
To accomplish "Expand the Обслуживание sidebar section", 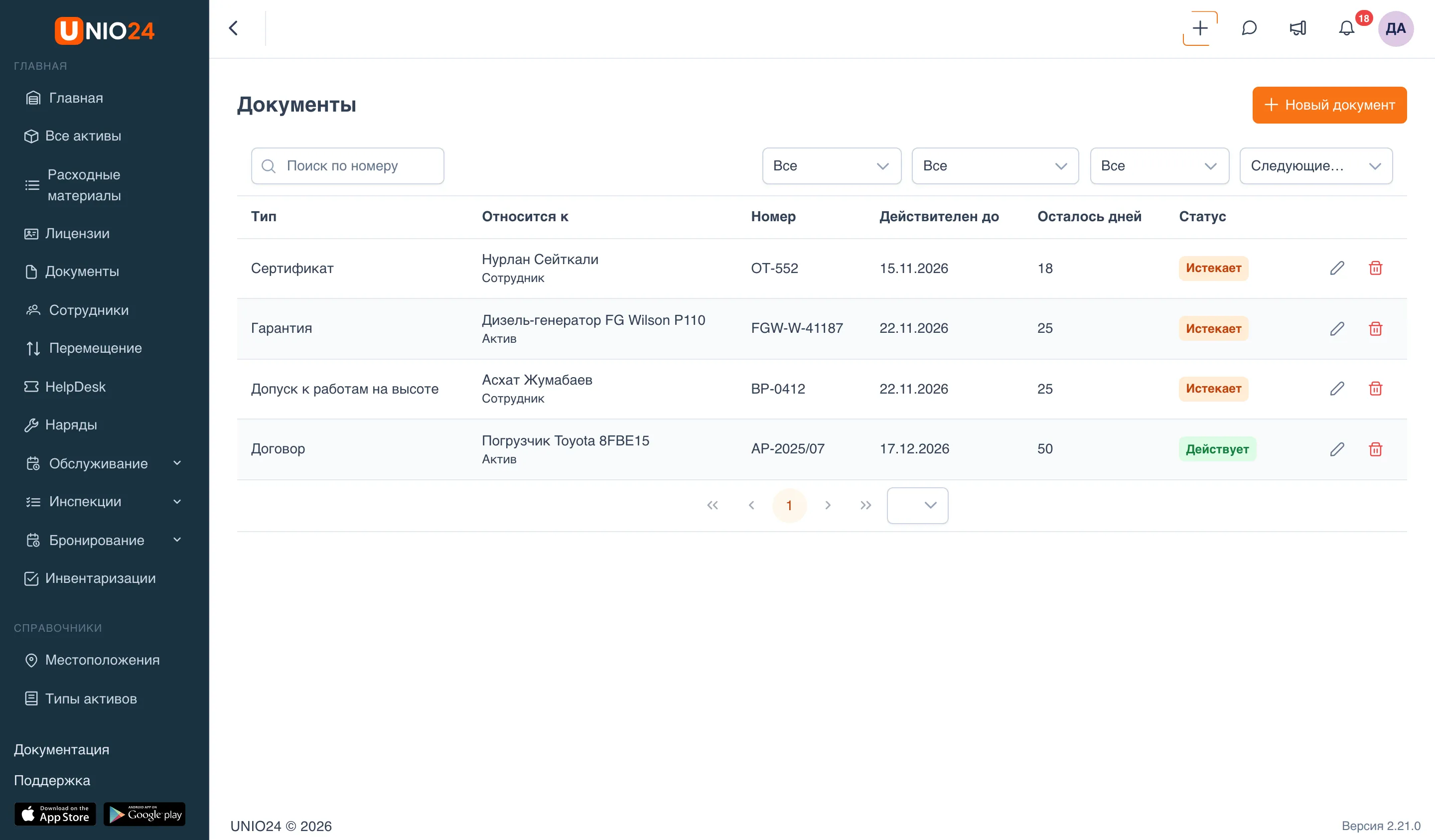I will click(x=104, y=463).
